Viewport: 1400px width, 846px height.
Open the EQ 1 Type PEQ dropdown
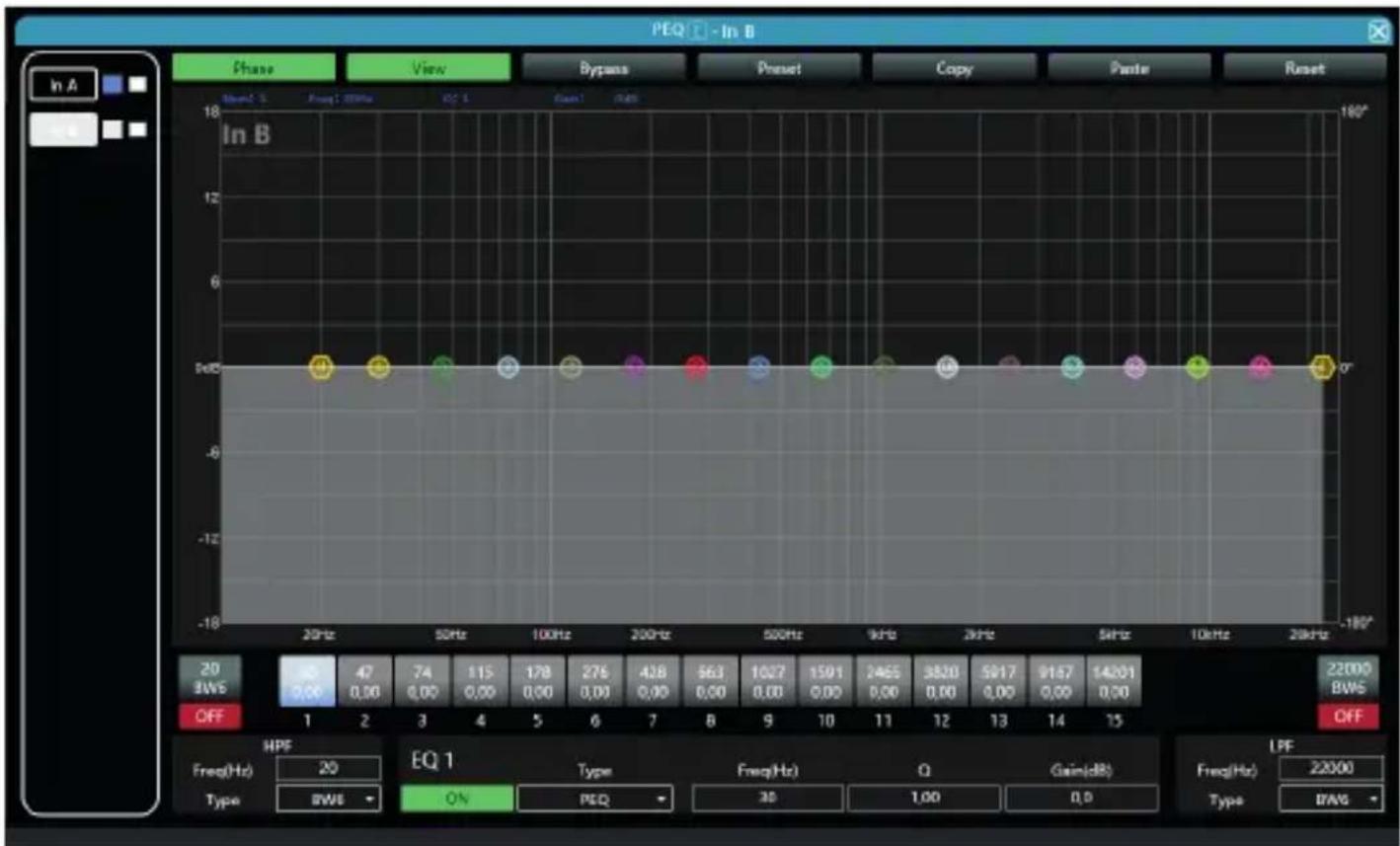point(594,799)
